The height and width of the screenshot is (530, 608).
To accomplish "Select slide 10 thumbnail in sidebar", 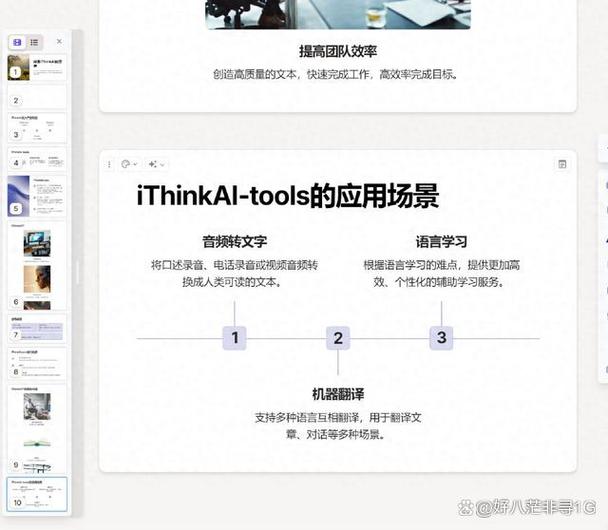I will point(37,494).
